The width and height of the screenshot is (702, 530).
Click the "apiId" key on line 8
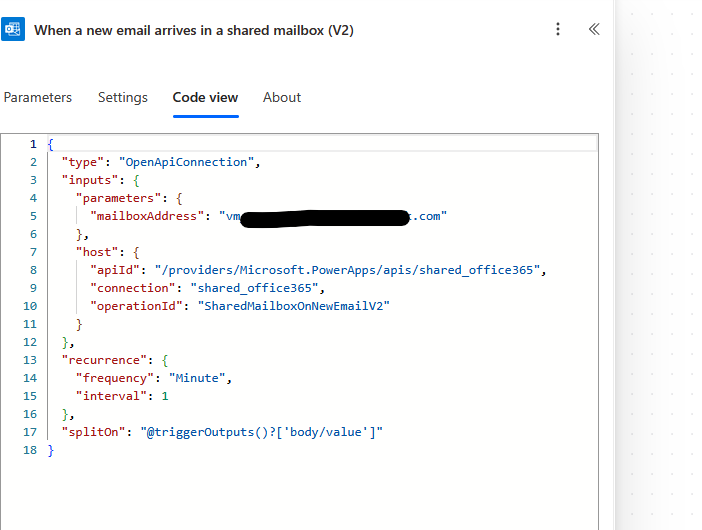coord(115,270)
